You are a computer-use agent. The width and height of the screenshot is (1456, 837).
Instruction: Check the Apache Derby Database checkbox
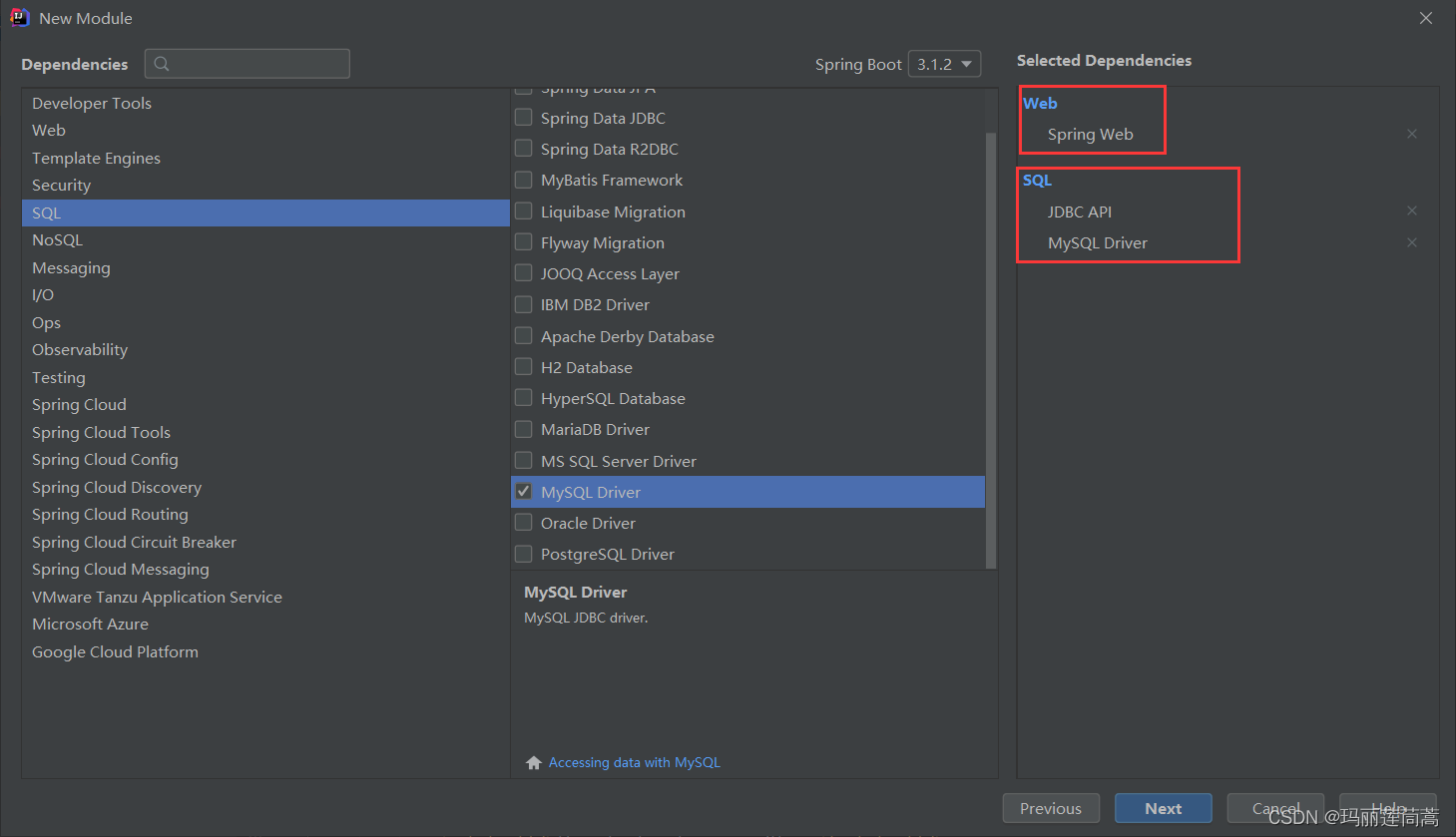[x=523, y=336]
